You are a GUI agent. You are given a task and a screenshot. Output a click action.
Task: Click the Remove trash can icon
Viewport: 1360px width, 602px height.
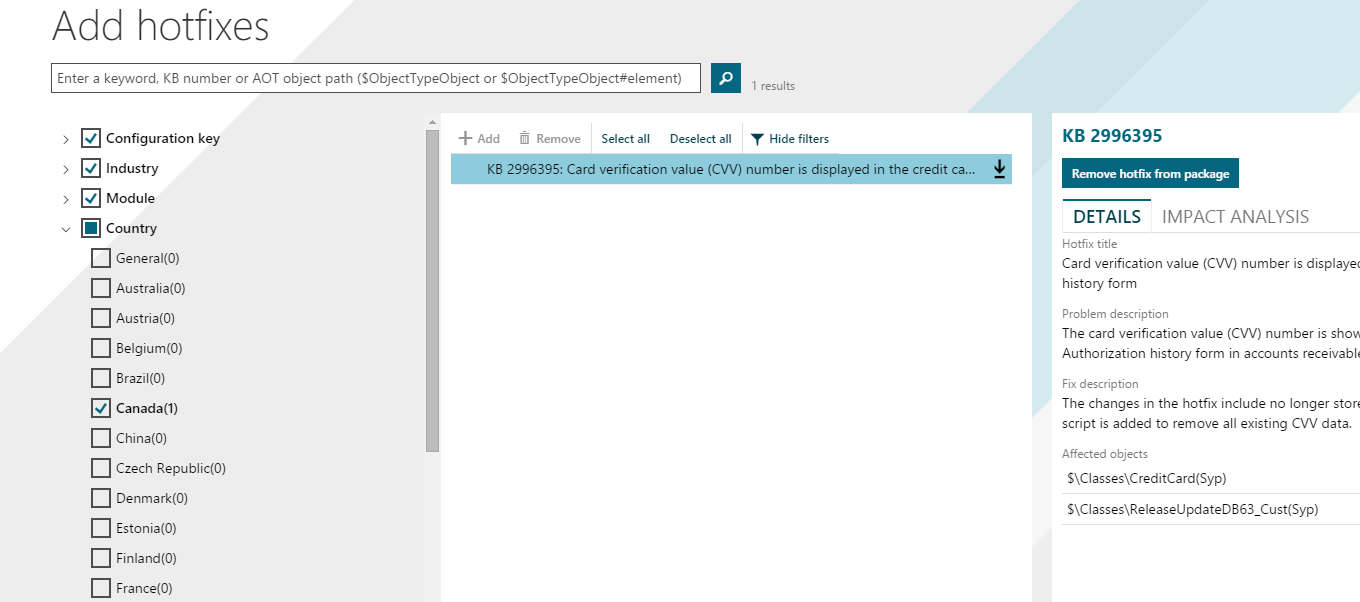click(524, 139)
